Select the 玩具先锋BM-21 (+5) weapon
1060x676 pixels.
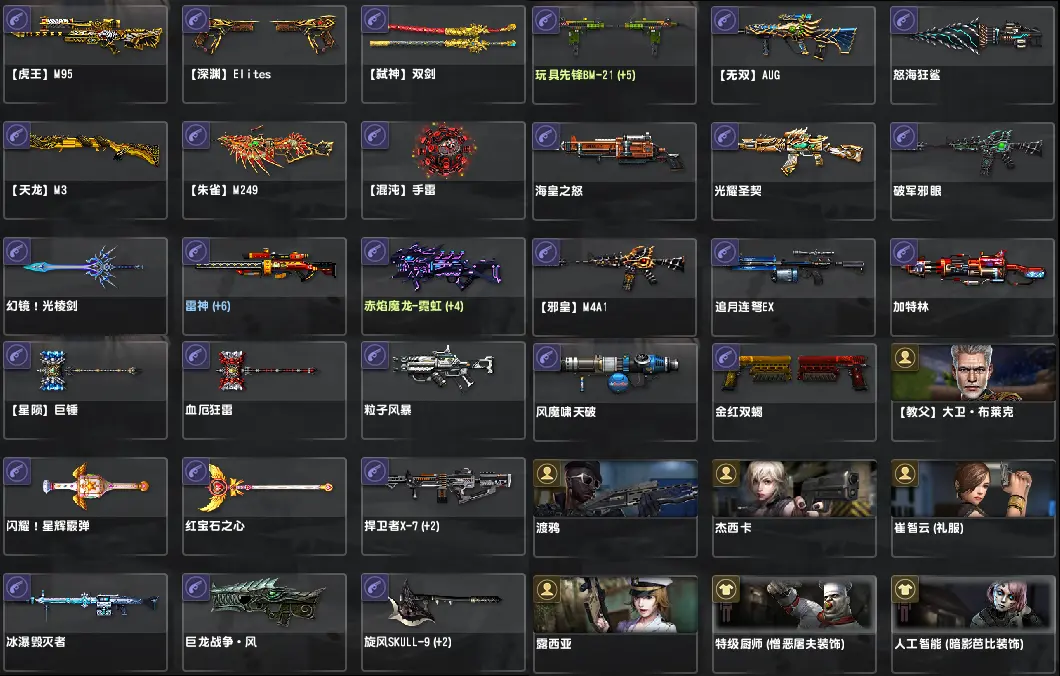coord(615,55)
